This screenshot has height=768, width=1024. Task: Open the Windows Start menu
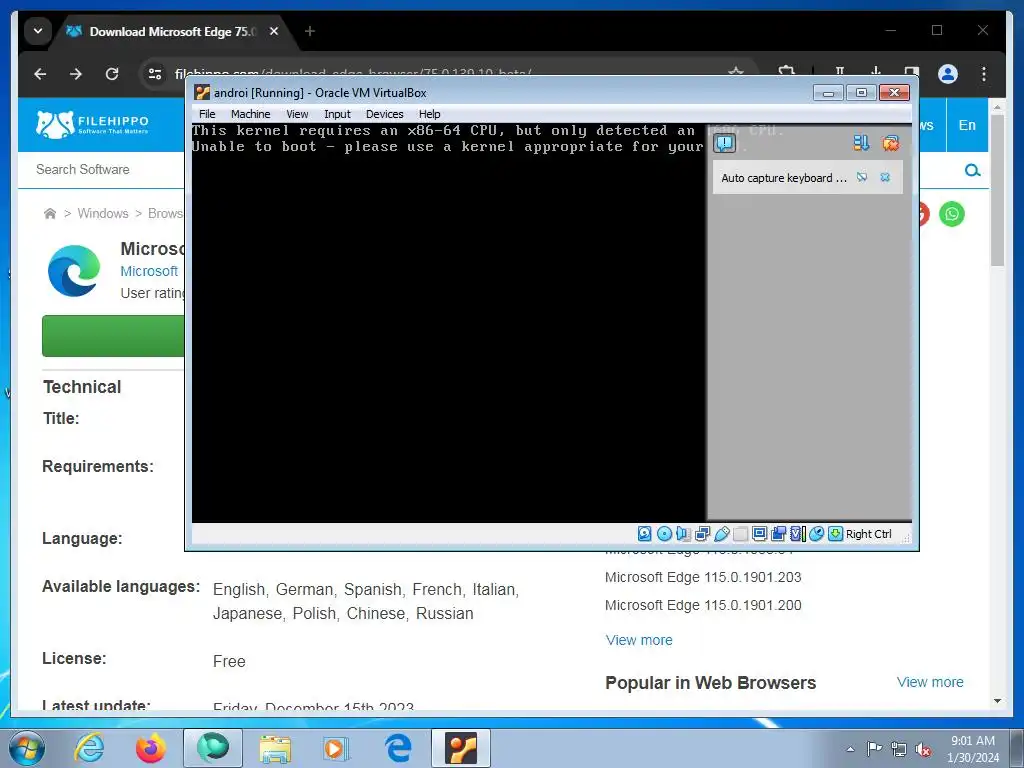click(27, 748)
